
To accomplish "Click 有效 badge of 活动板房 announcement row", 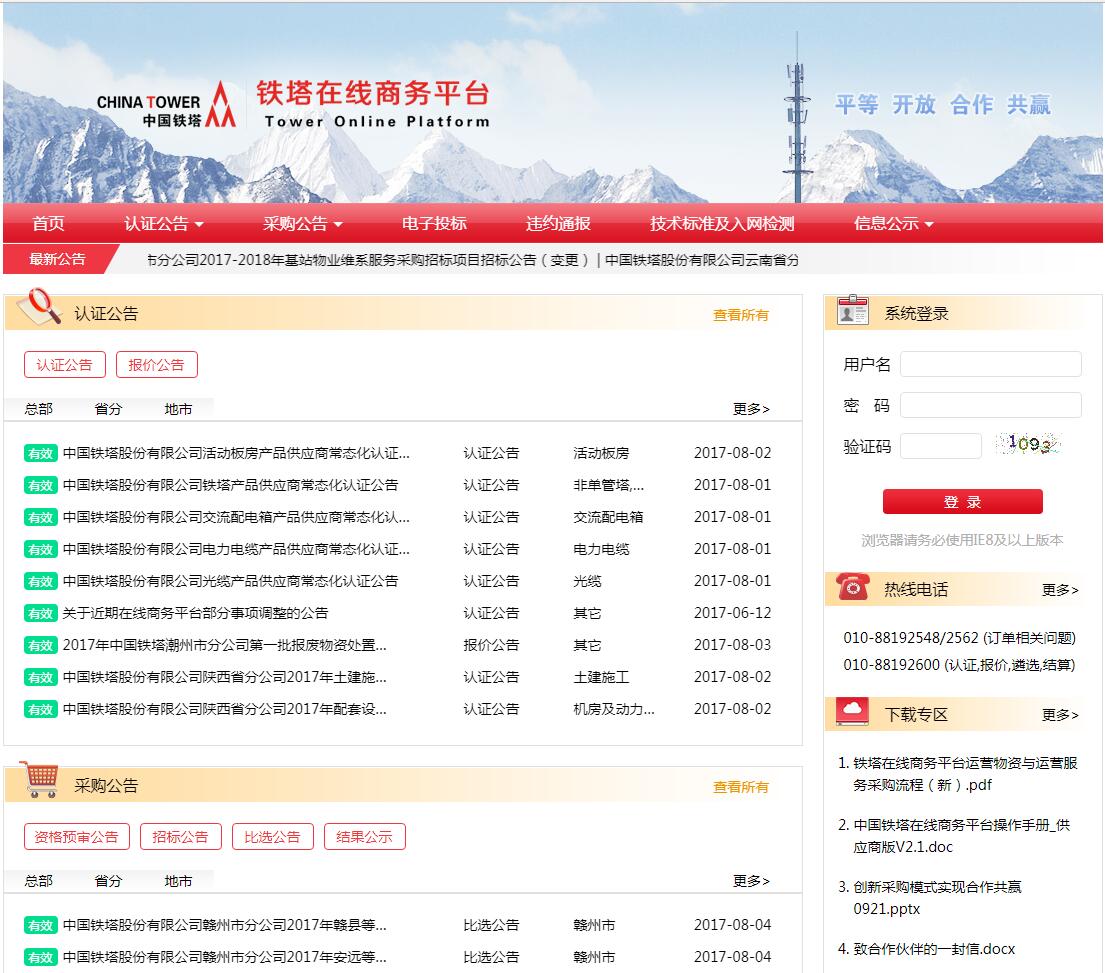I will (40, 454).
